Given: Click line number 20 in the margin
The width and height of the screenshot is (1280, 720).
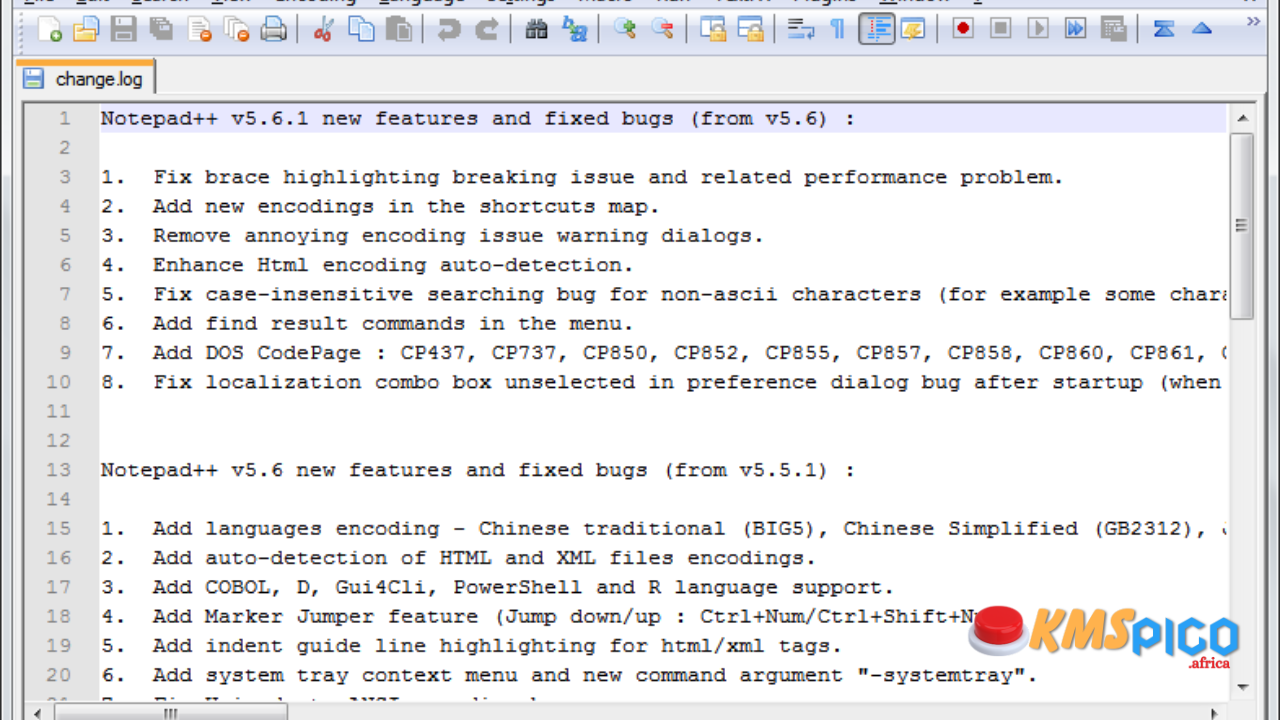Looking at the screenshot, I should 59,675.
